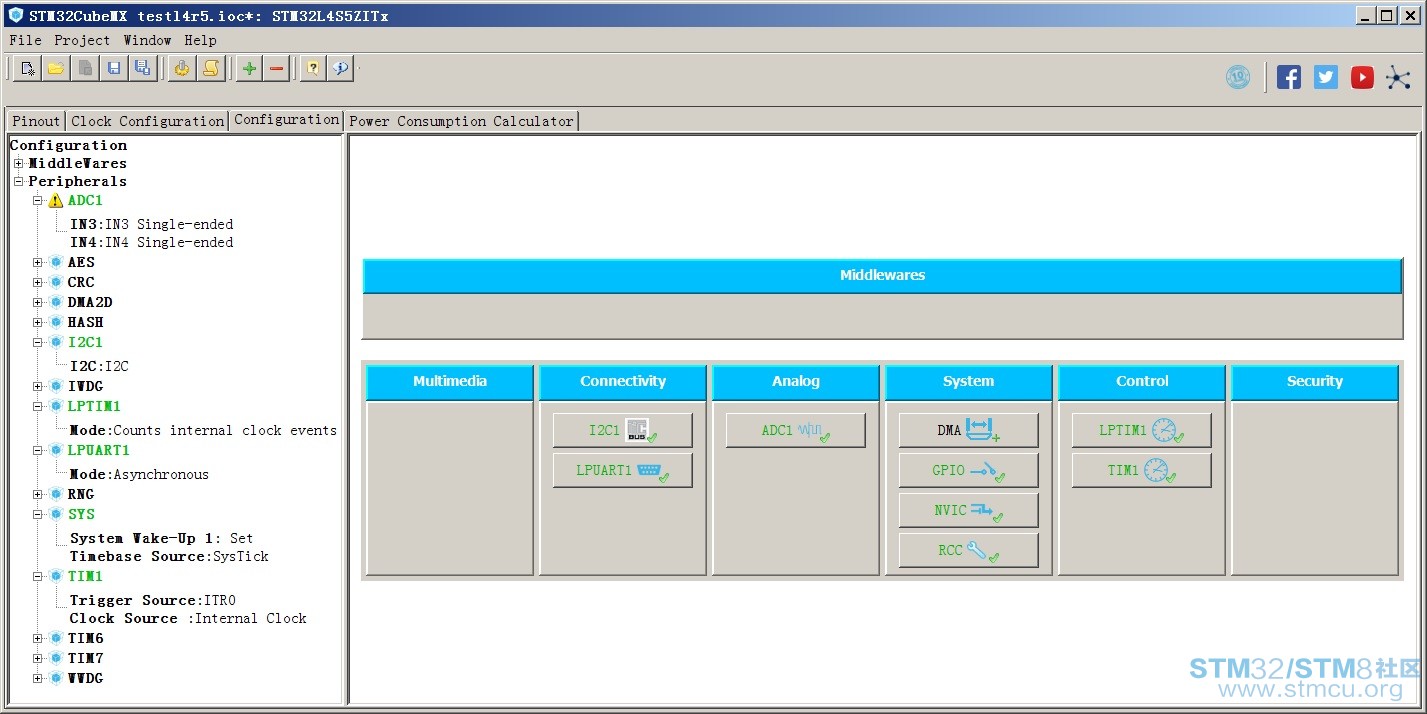Click the LPUART1 serial connector icon

coord(652,470)
